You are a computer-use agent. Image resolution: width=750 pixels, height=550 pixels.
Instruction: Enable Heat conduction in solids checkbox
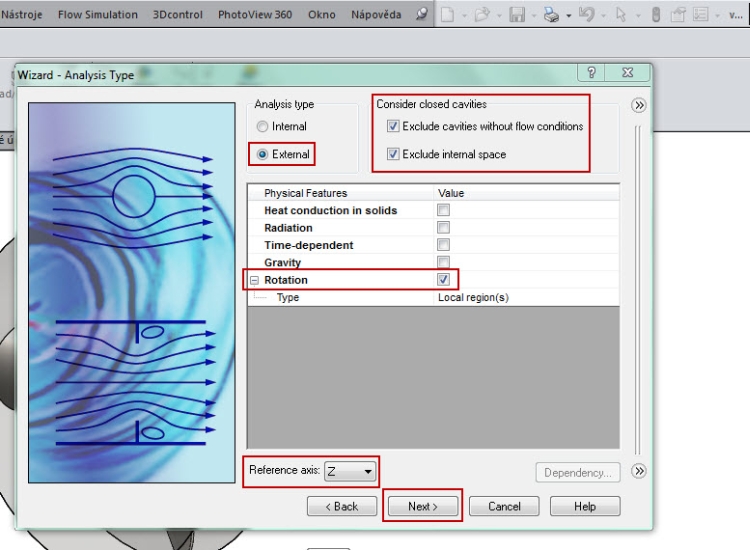[x=443, y=210]
